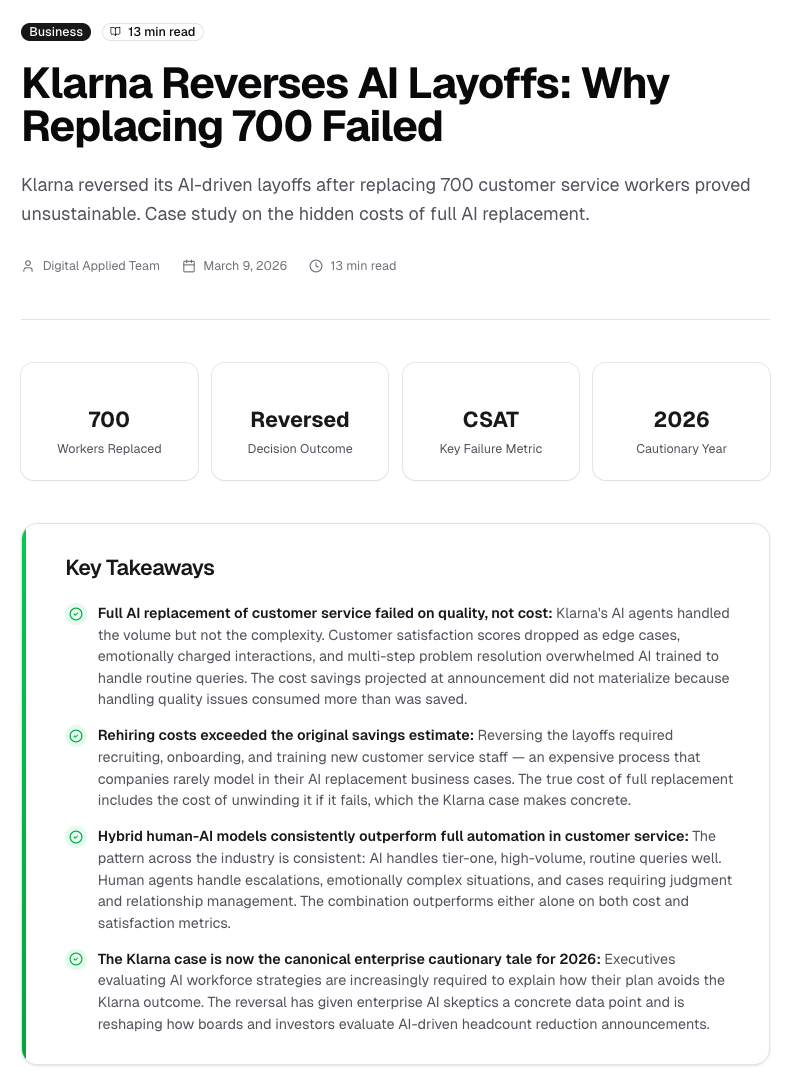Image resolution: width=794 pixels, height=1082 pixels.
Task: Click the clock icon next to 13 min read
Action: point(316,266)
